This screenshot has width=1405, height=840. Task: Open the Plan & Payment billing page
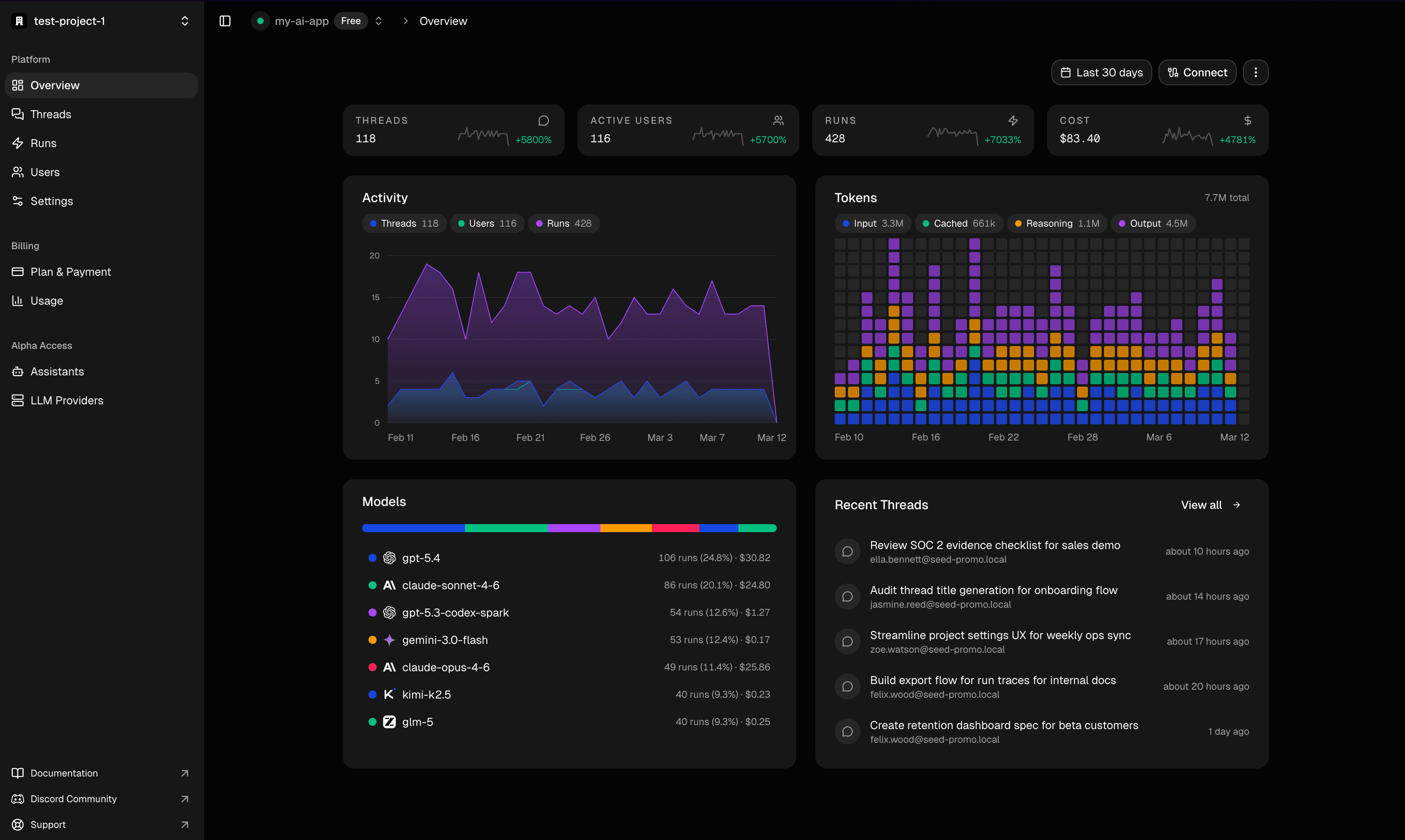(x=70, y=272)
